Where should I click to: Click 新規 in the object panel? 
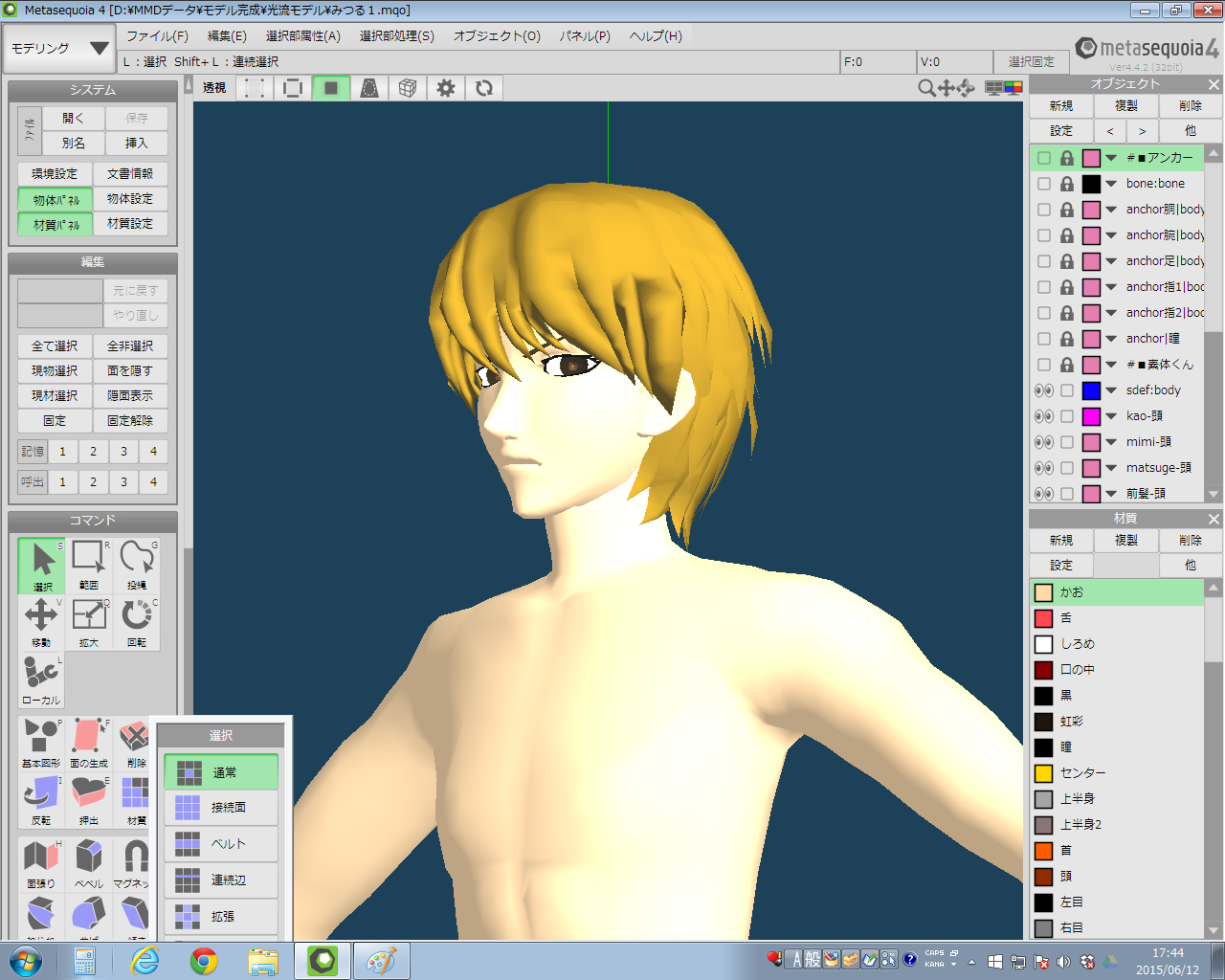click(1061, 106)
